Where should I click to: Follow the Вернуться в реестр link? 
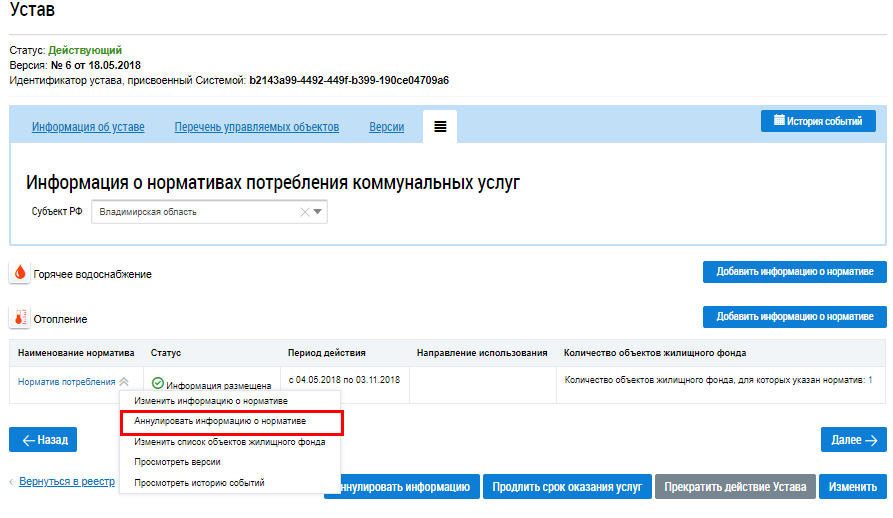click(x=66, y=481)
